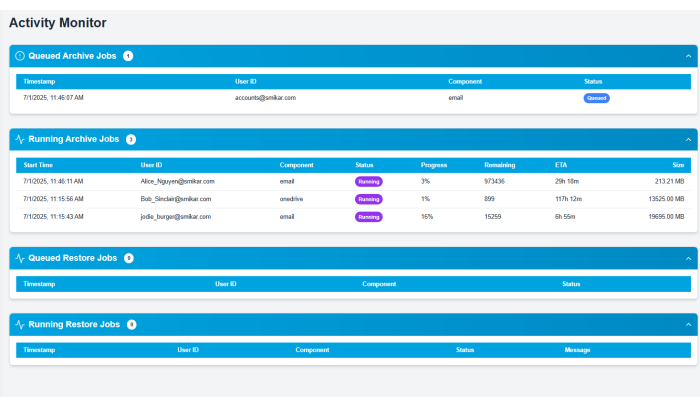Click the clock icon beside Queued Archive Jobs
The image size is (700, 397).
click(20, 56)
